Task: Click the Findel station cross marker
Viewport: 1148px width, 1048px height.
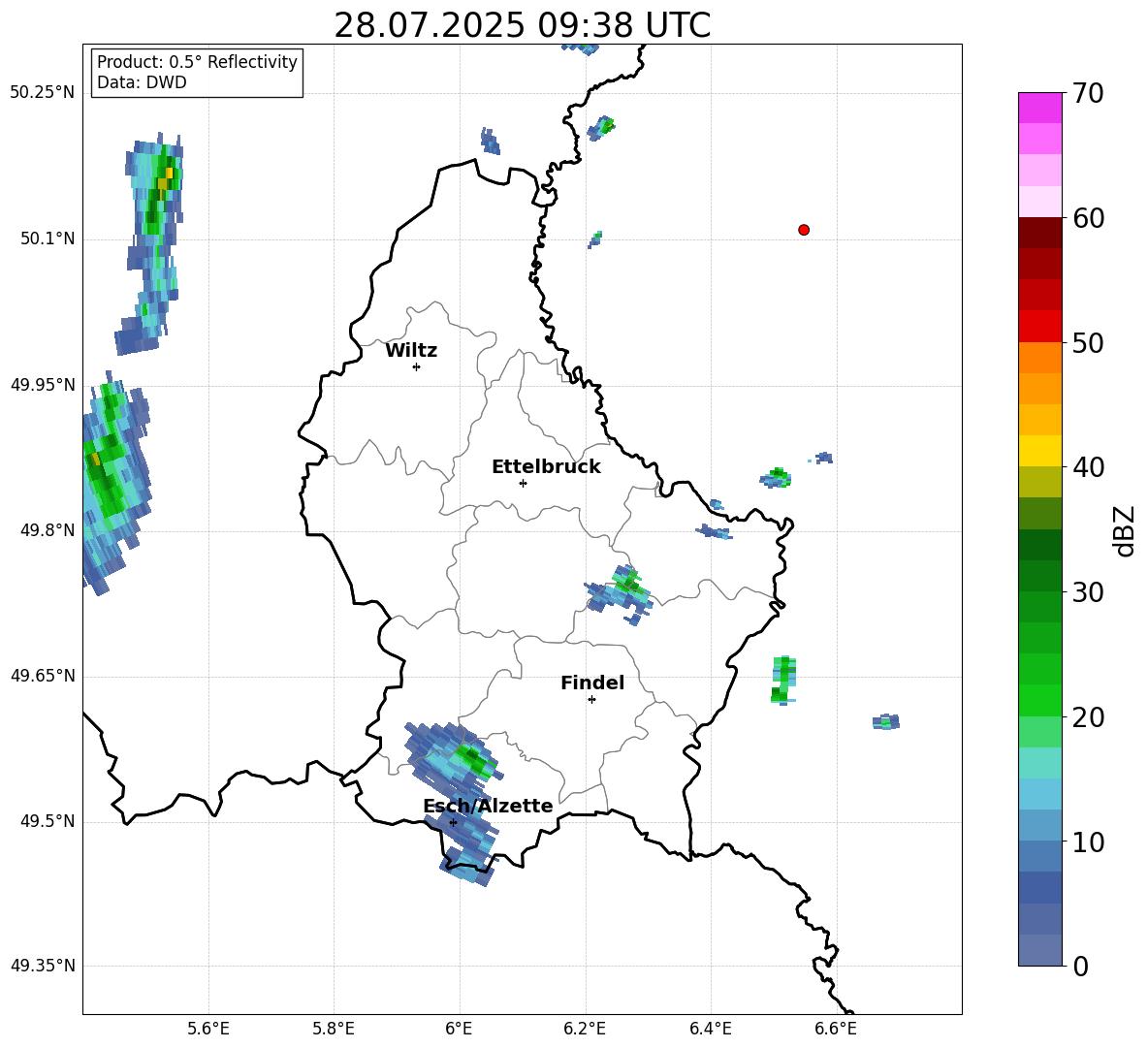Action: point(591,700)
